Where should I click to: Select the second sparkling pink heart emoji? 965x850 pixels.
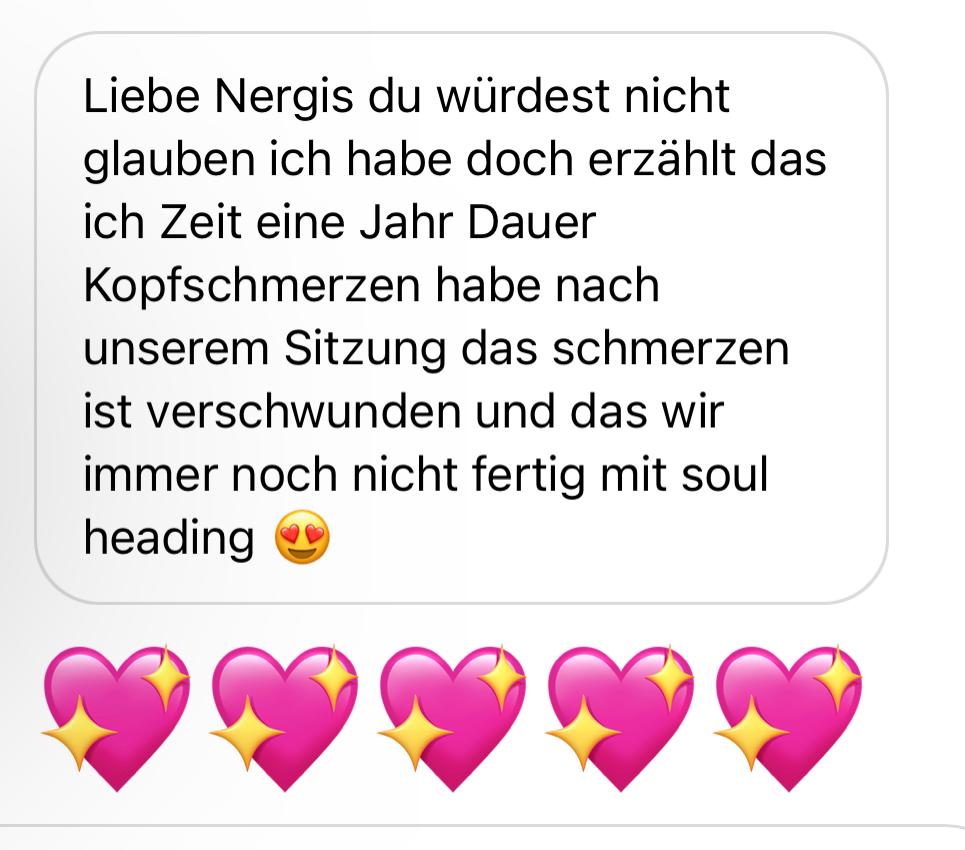click(x=284, y=718)
